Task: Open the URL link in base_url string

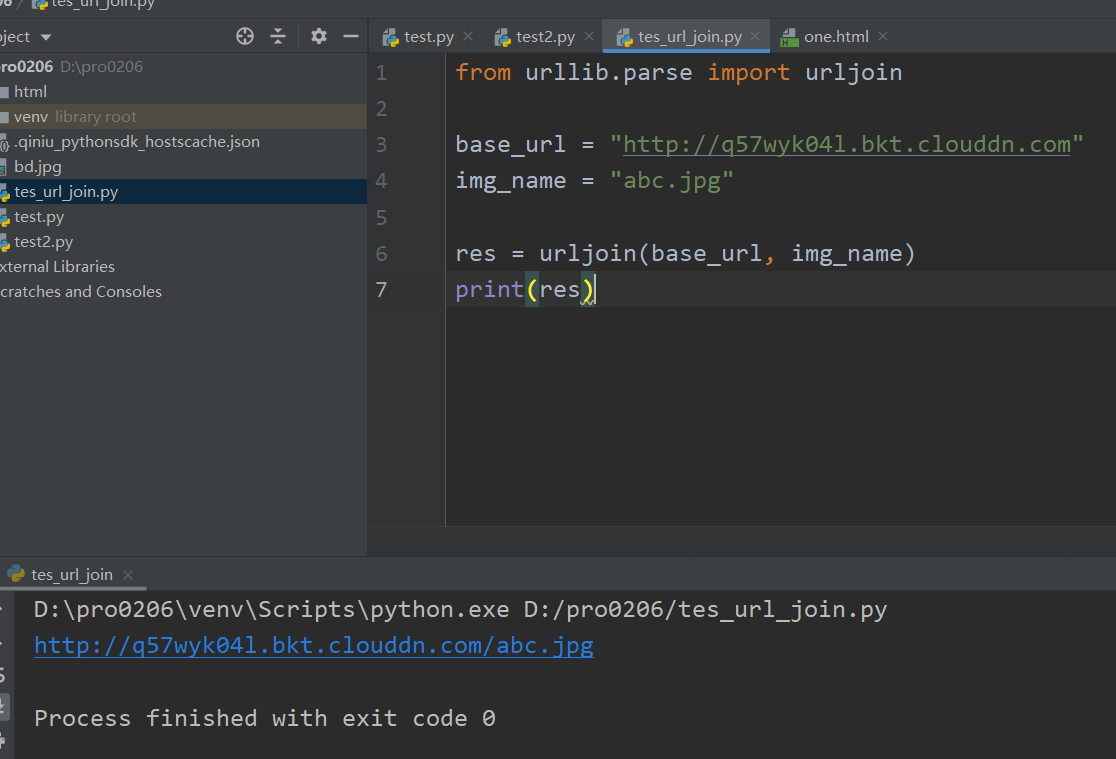Action: [846, 144]
